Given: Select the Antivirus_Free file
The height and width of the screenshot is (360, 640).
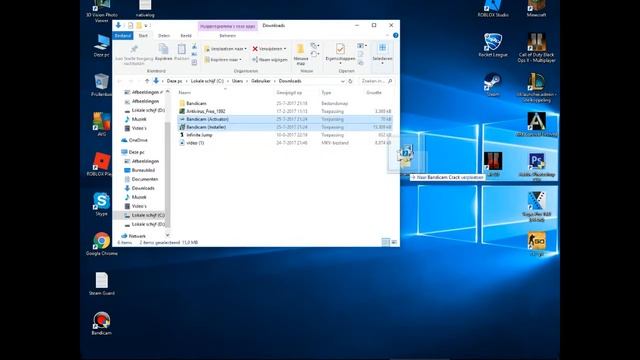Looking at the screenshot, I should pyautogui.click(x=285, y=111).
